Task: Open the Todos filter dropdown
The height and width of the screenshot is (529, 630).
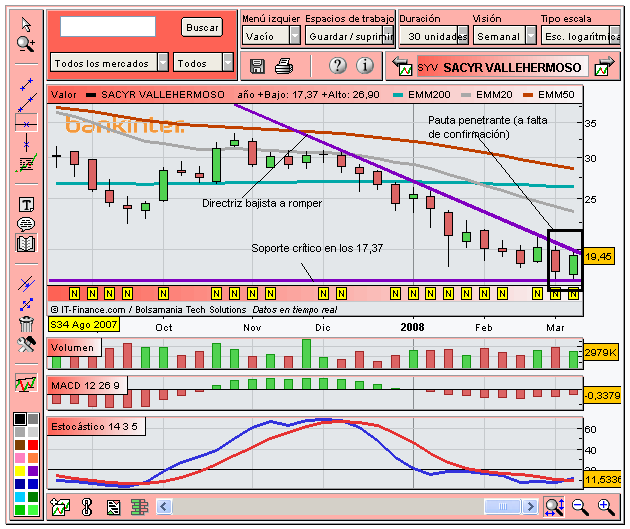Action: tap(203, 63)
